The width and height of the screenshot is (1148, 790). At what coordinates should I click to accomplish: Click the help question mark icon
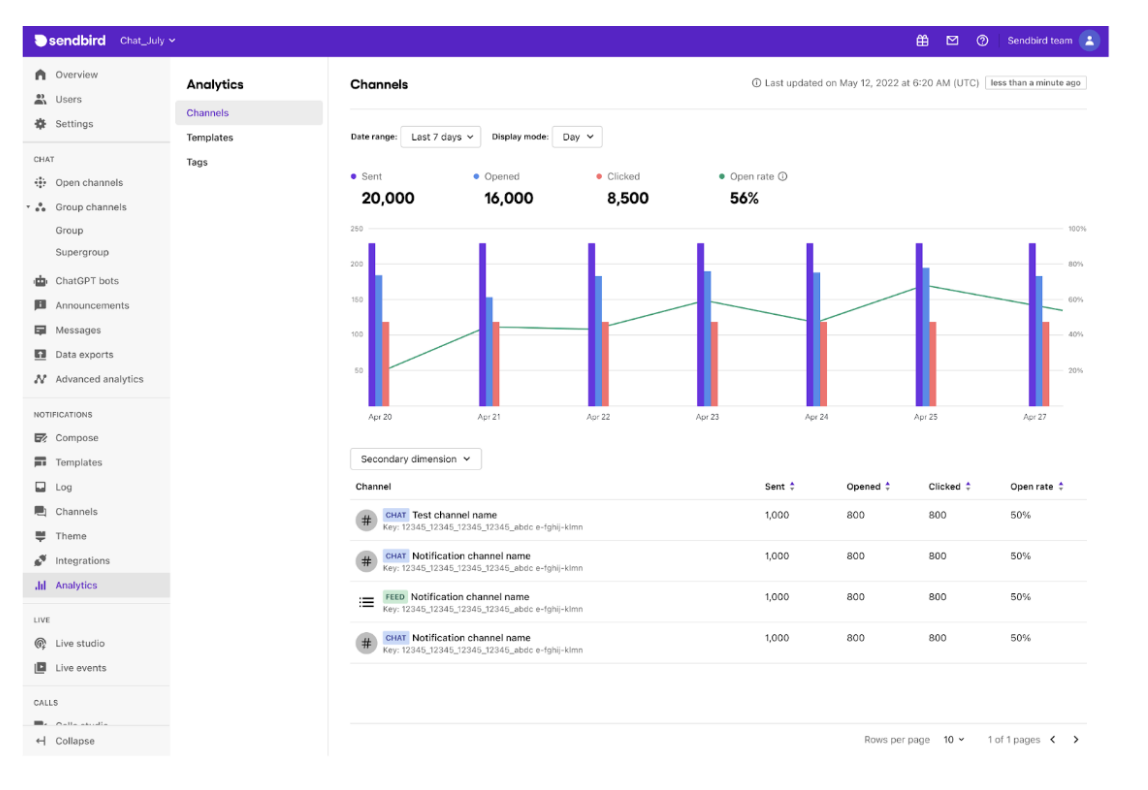point(982,41)
